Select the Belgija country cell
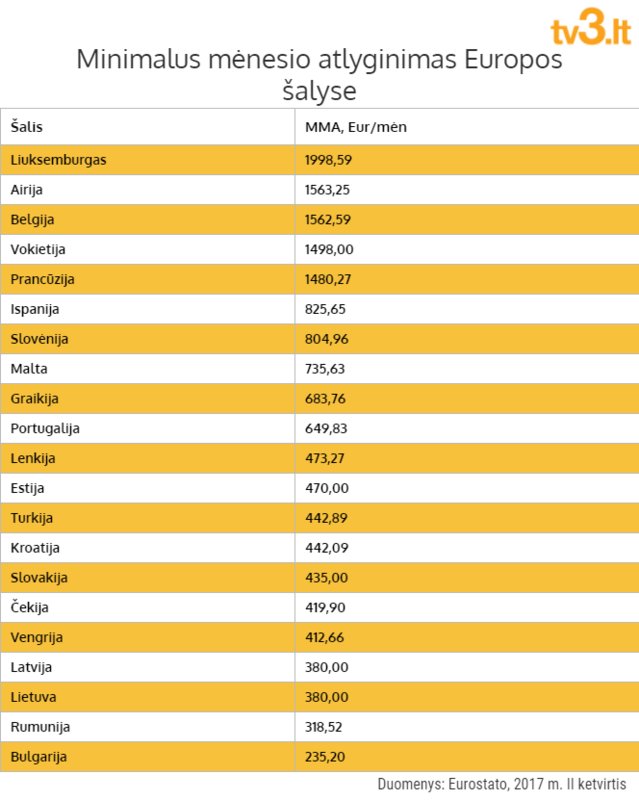The width and height of the screenshot is (639, 800). click(x=148, y=220)
